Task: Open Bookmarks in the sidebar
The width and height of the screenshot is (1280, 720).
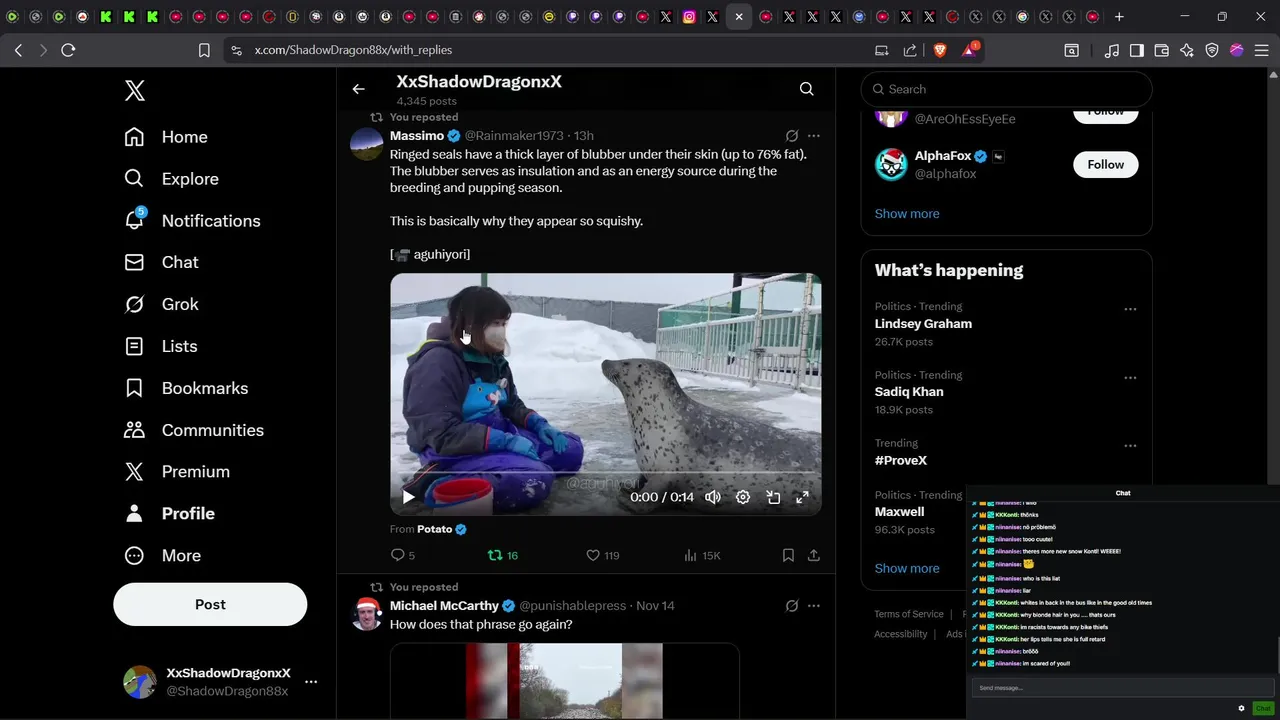Action: point(186,388)
